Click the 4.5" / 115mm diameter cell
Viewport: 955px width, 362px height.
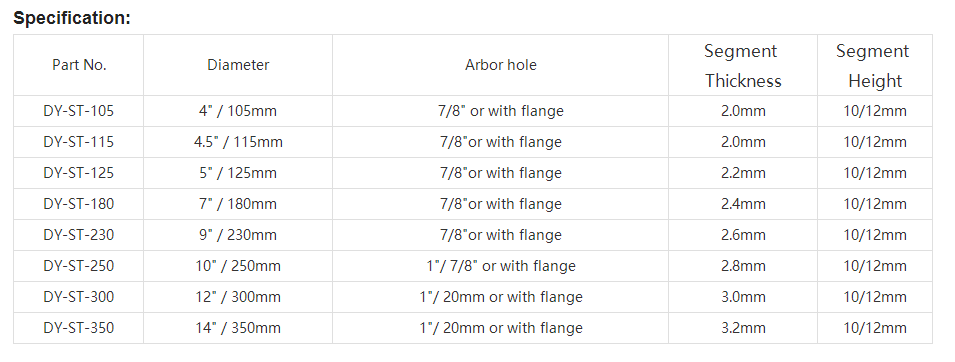pos(238,142)
